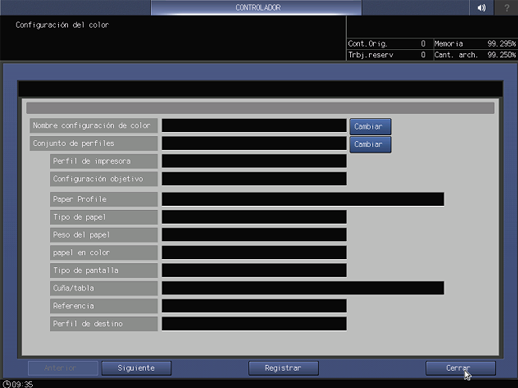Click the Referencia value field

tap(254, 306)
